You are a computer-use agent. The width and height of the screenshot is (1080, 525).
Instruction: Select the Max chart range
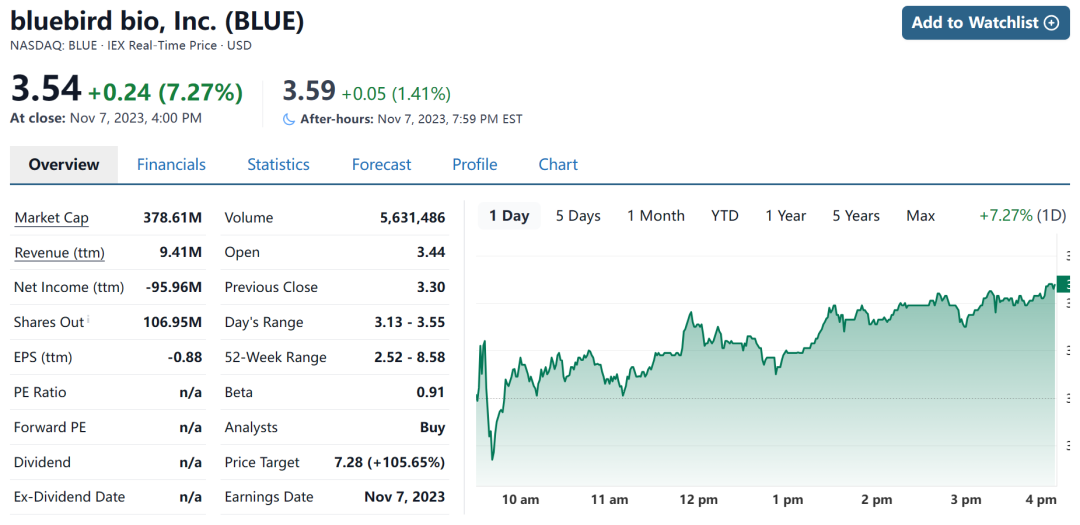pyautogui.click(x=920, y=216)
